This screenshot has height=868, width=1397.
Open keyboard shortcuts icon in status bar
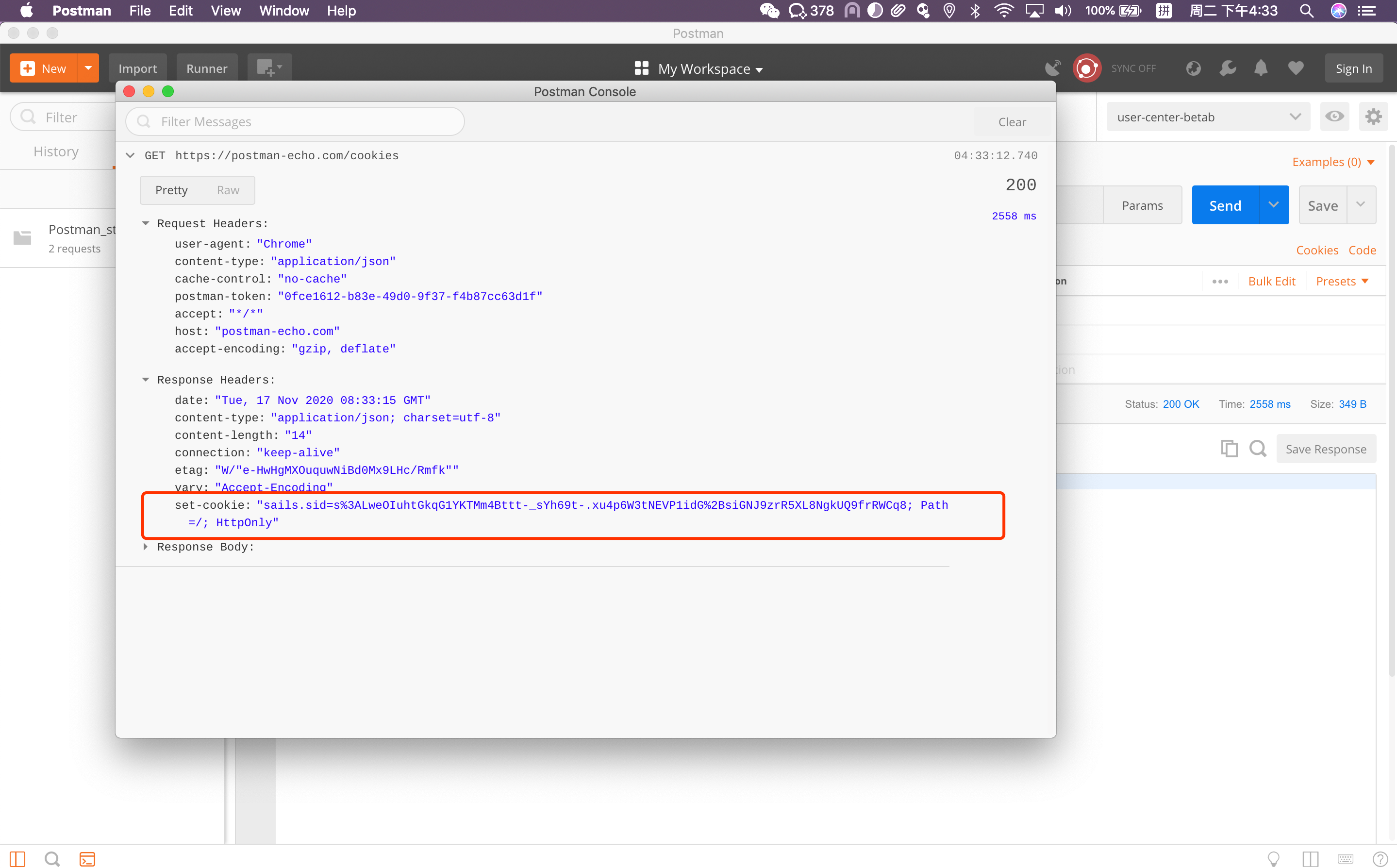click(x=1346, y=859)
